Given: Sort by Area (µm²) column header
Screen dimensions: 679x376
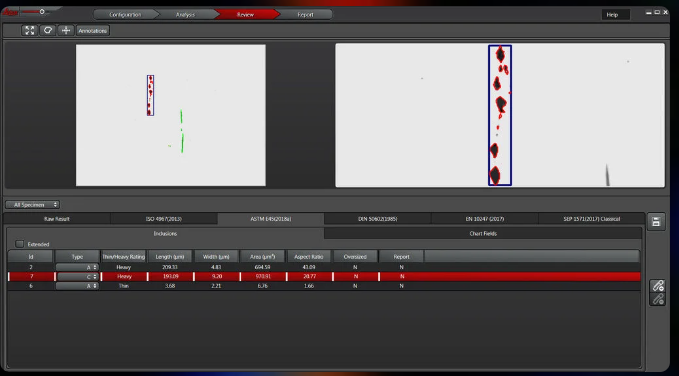Looking at the screenshot, I should pos(262,256).
